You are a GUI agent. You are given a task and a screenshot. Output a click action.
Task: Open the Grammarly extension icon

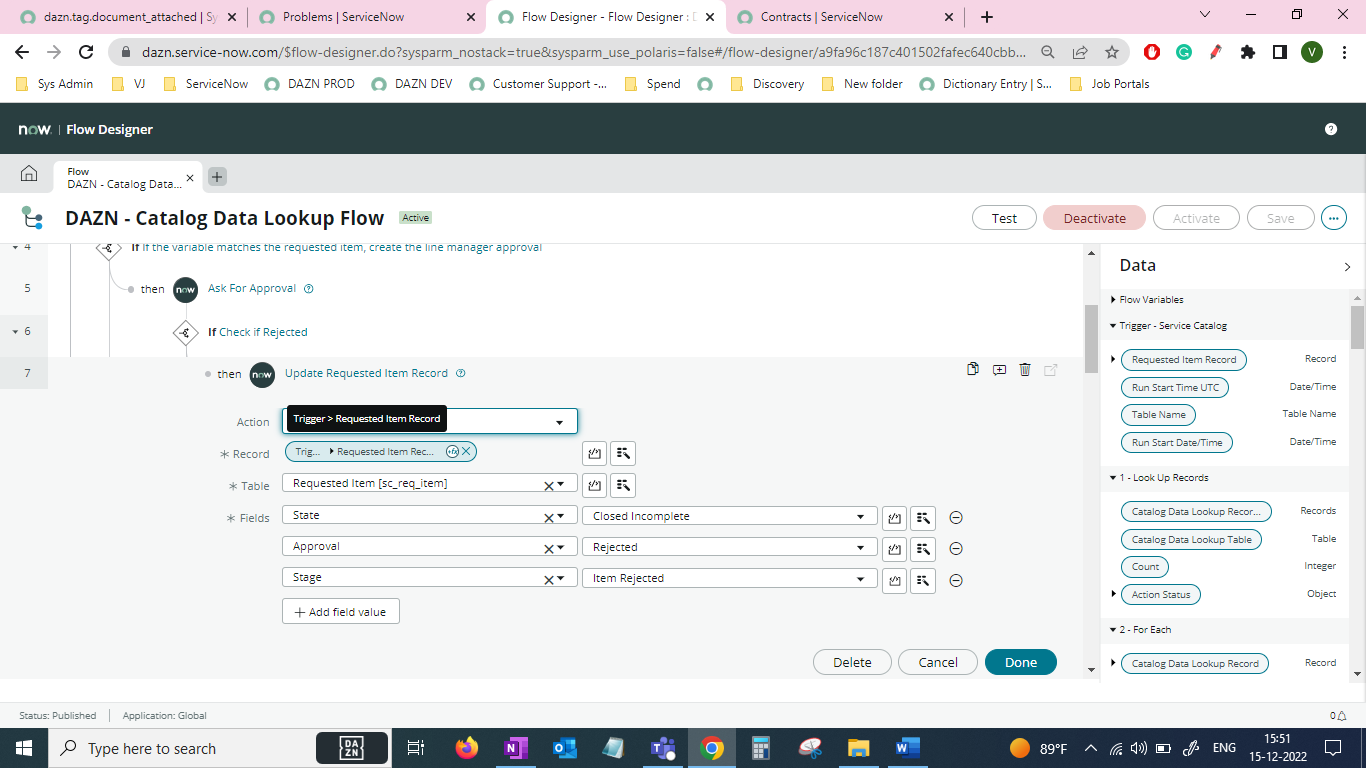[x=1183, y=52]
